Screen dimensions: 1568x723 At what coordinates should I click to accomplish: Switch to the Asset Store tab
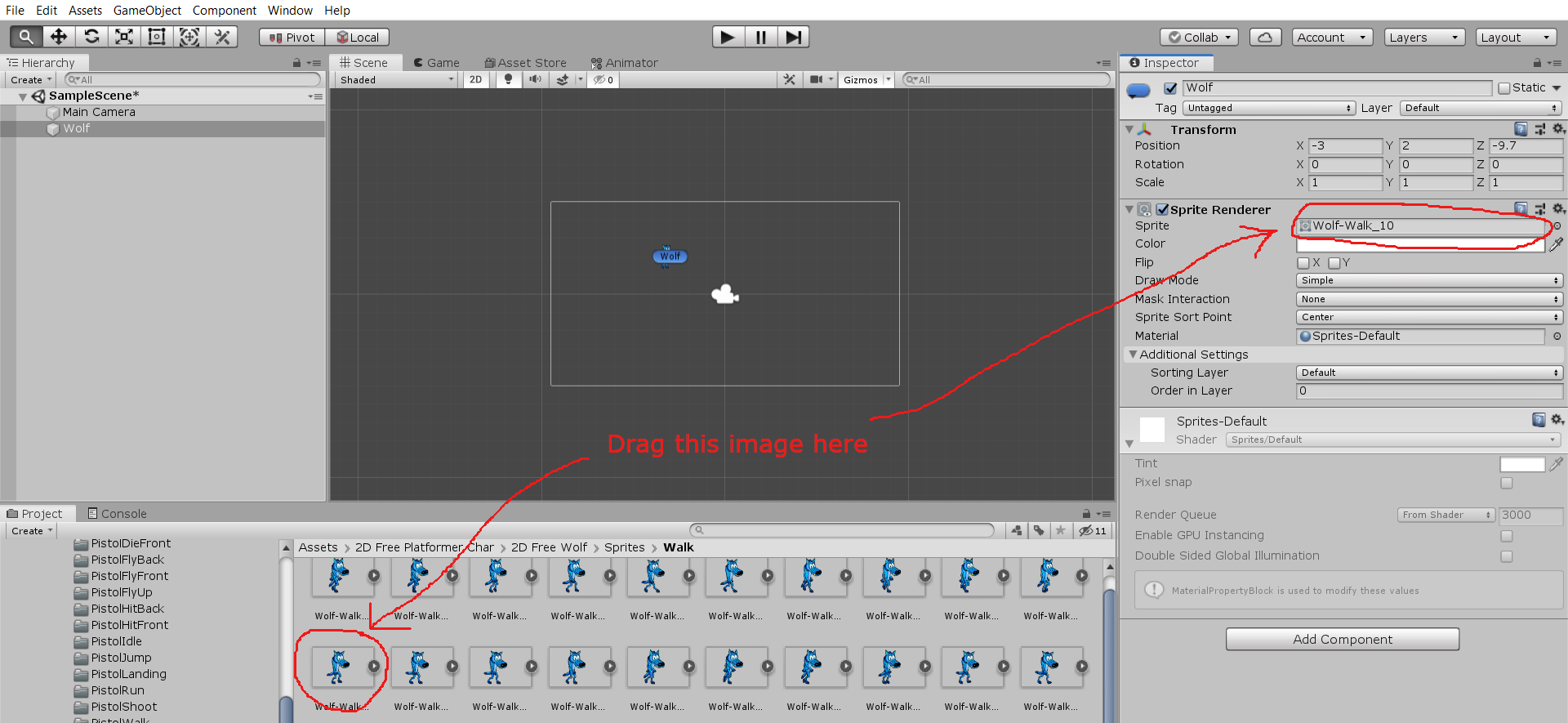[x=526, y=63]
